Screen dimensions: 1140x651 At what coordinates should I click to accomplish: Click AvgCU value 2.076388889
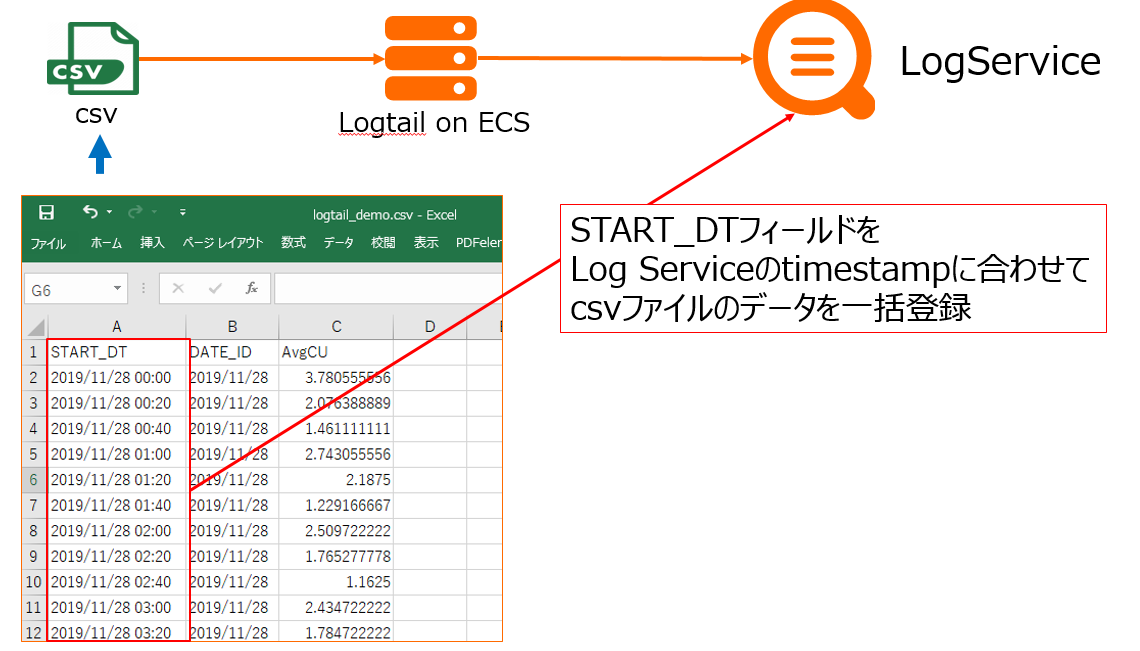(x=336, y=404)
